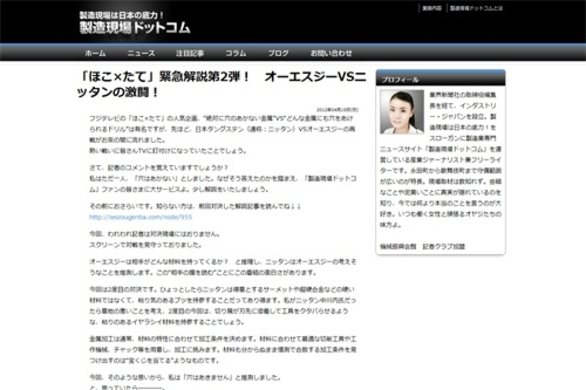Click the paragraph starting オーエスジーは相手が
The image size is (586, 390).
[223, 267]
